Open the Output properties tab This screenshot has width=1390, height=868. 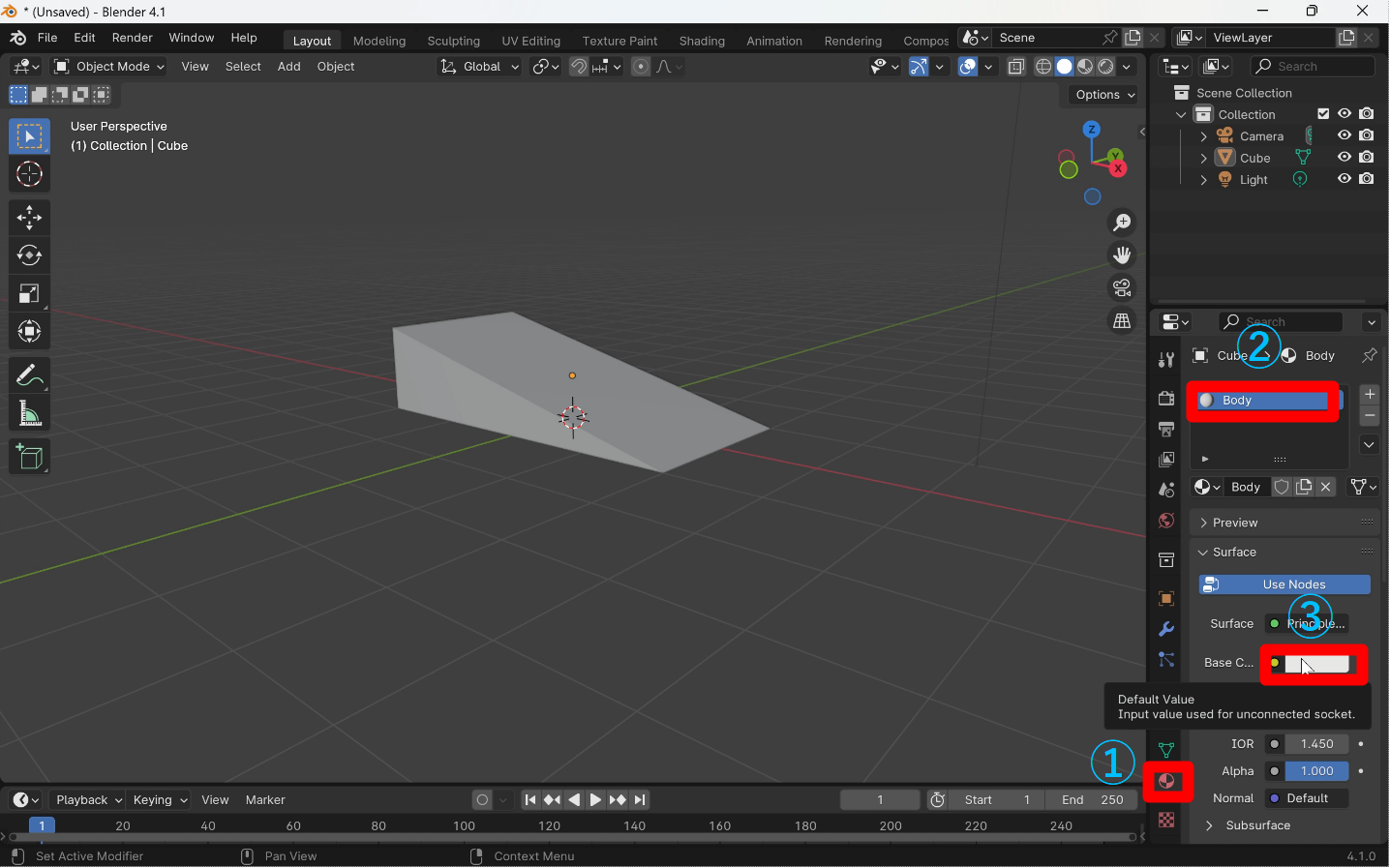[1166, 429]
